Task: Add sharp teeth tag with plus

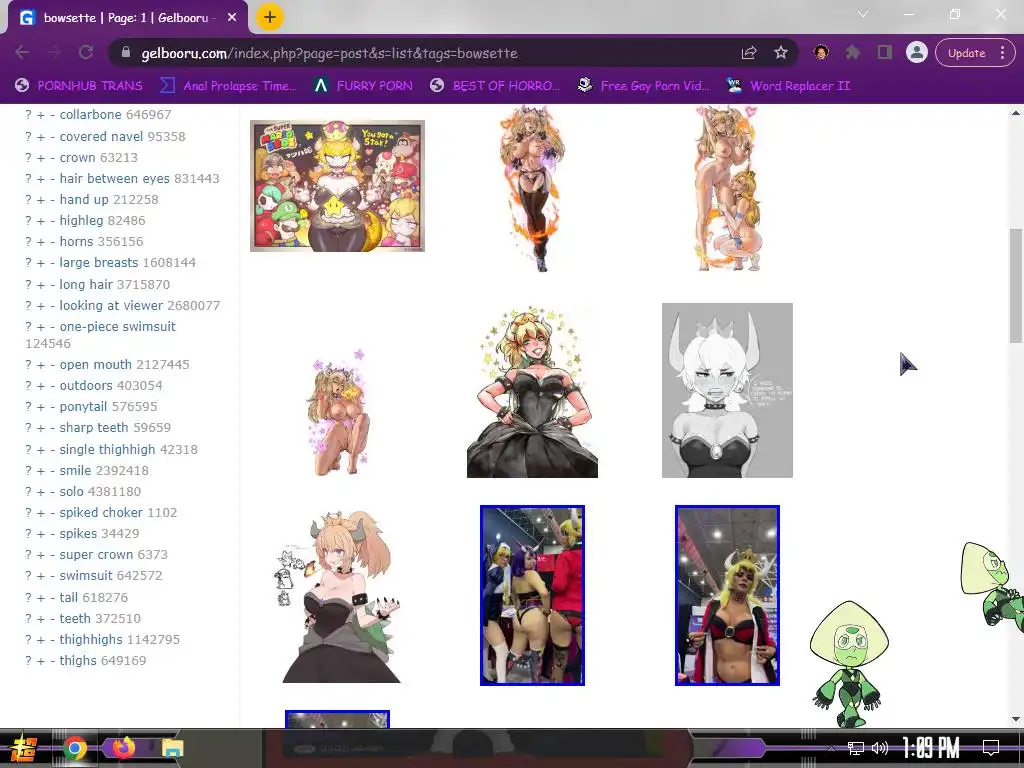Action: [x=40, y=428]
